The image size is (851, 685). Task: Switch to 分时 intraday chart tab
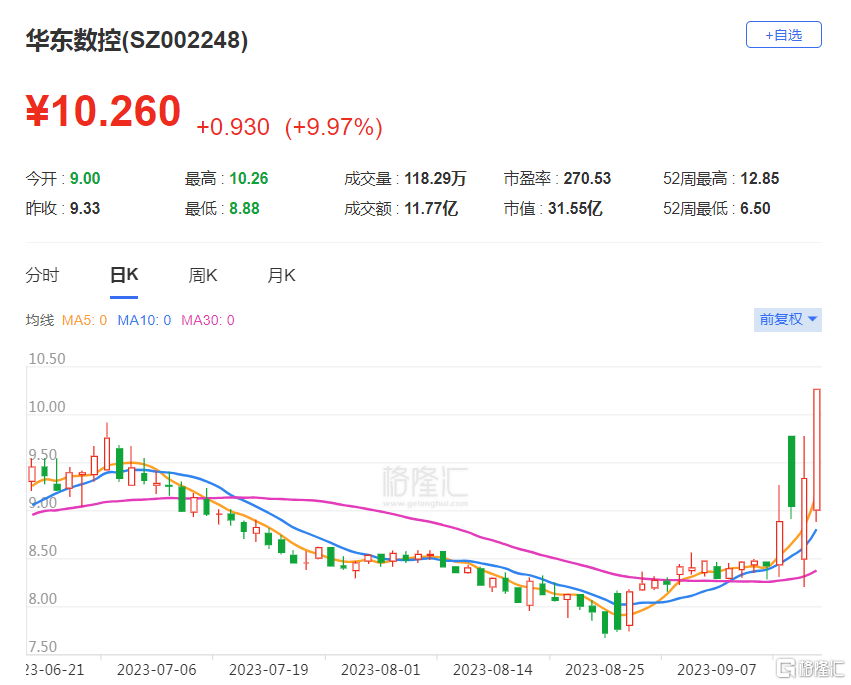pos(42,275)
